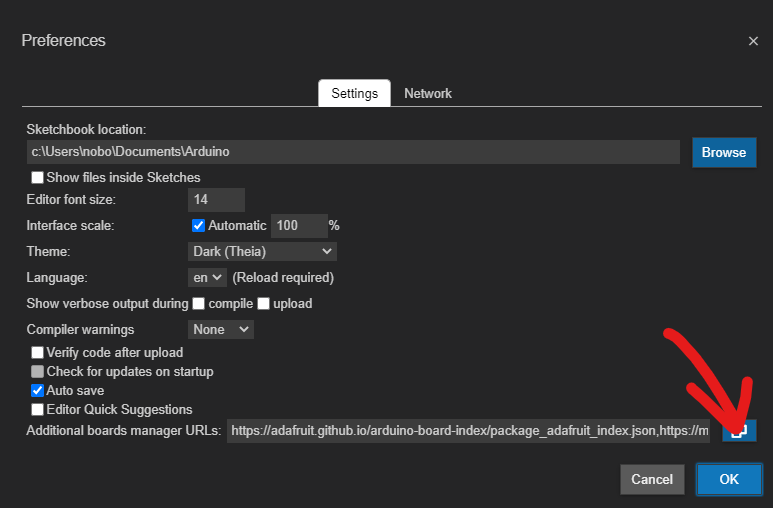Disable the Auto save checkbox
Viewport: 773px width, 508px height.
pos(38,391)
